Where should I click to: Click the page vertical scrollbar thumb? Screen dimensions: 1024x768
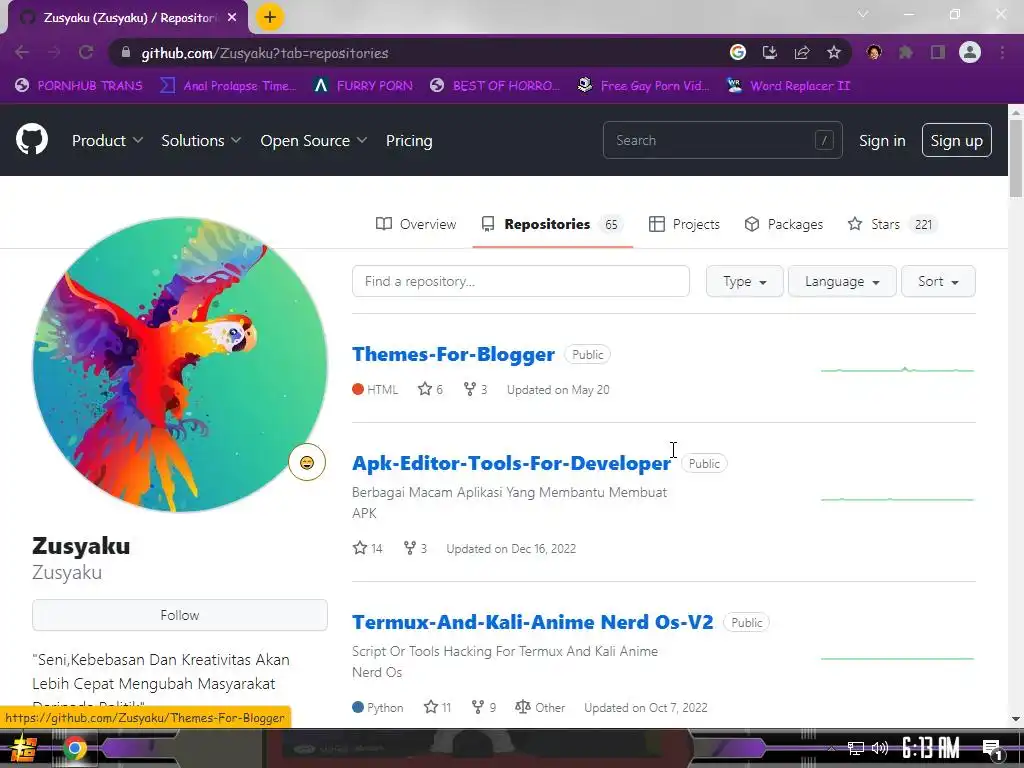(x=1016, y=160)
